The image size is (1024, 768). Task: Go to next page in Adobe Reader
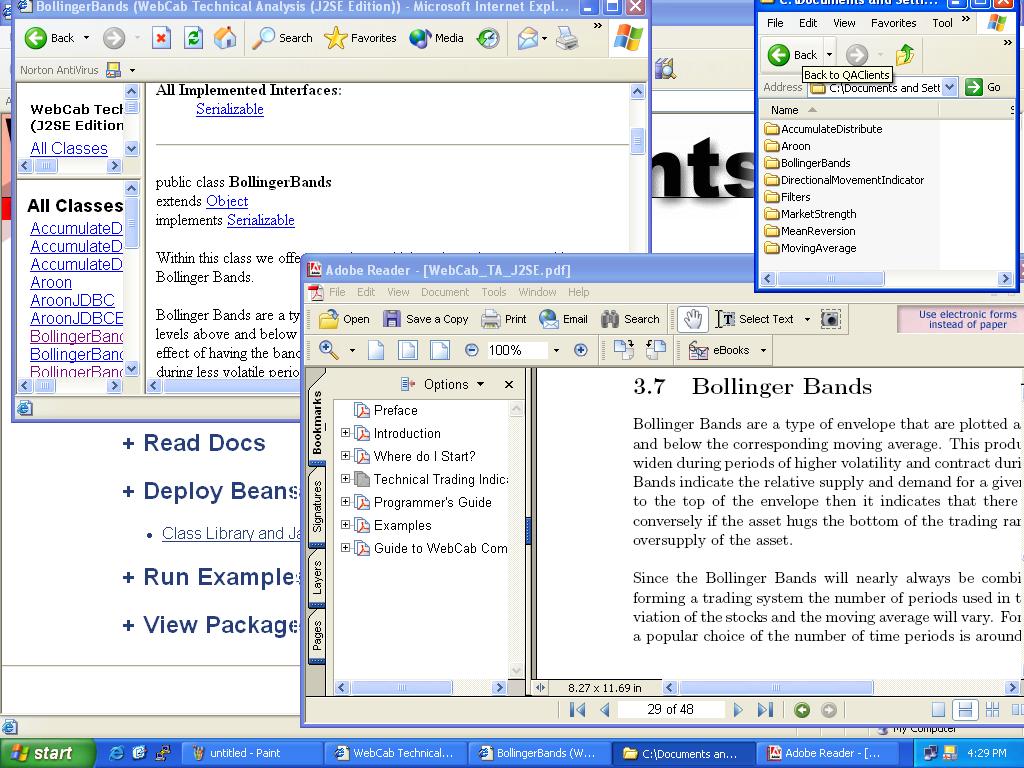(x=738, y=709)
